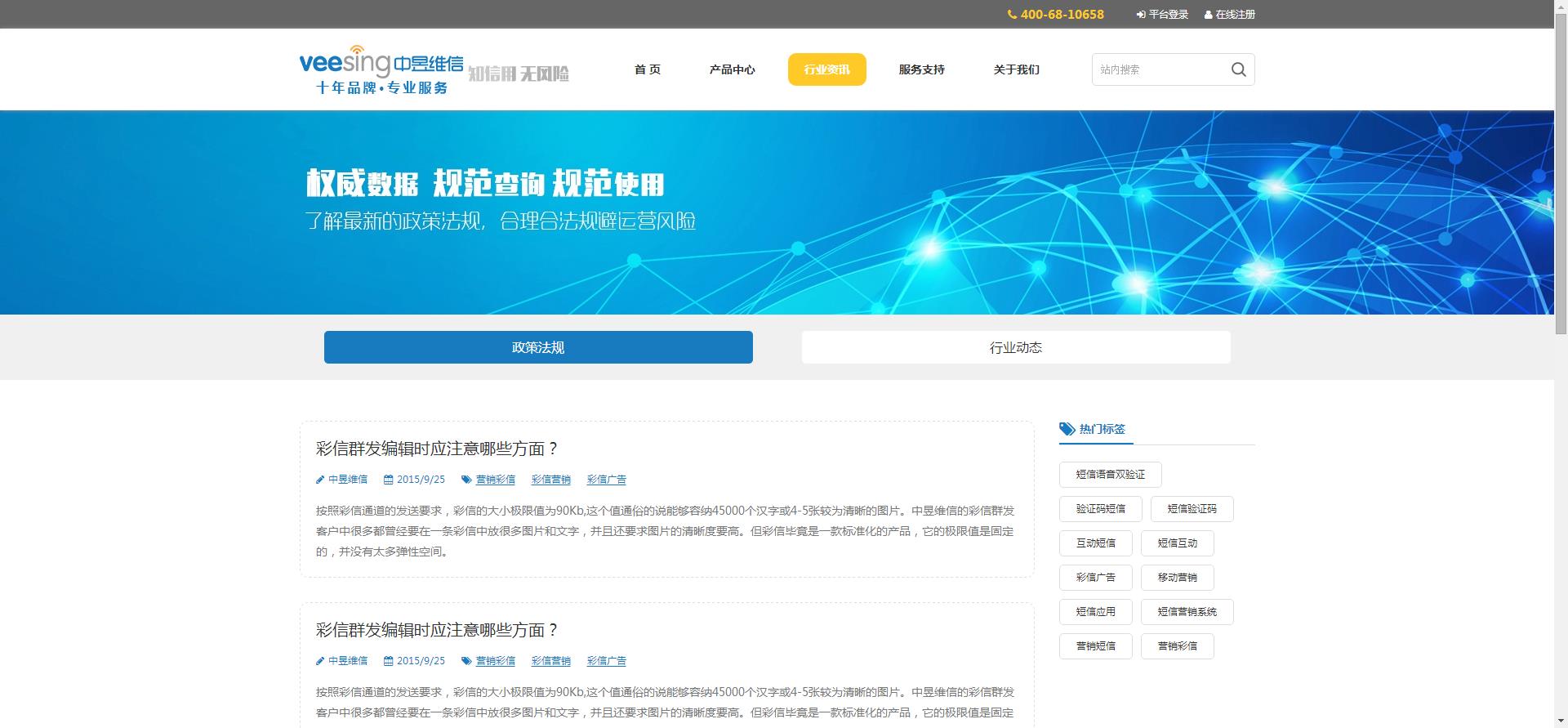Focus the 站内搜索 search input field
Viewport: 1568px width, 728px height.
pos(1158,69)
